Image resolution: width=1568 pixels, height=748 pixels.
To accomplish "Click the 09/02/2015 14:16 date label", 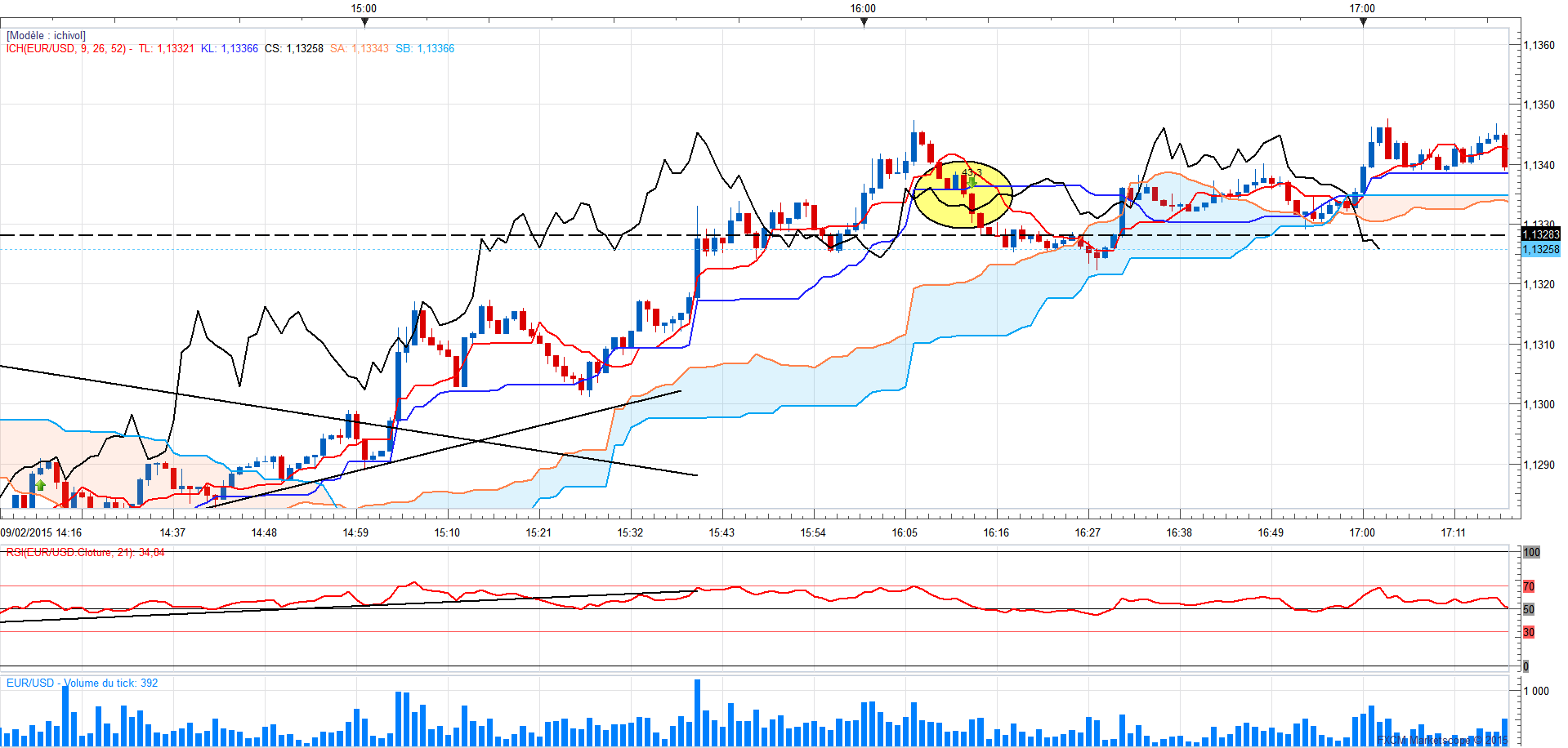I will point(41,533).
